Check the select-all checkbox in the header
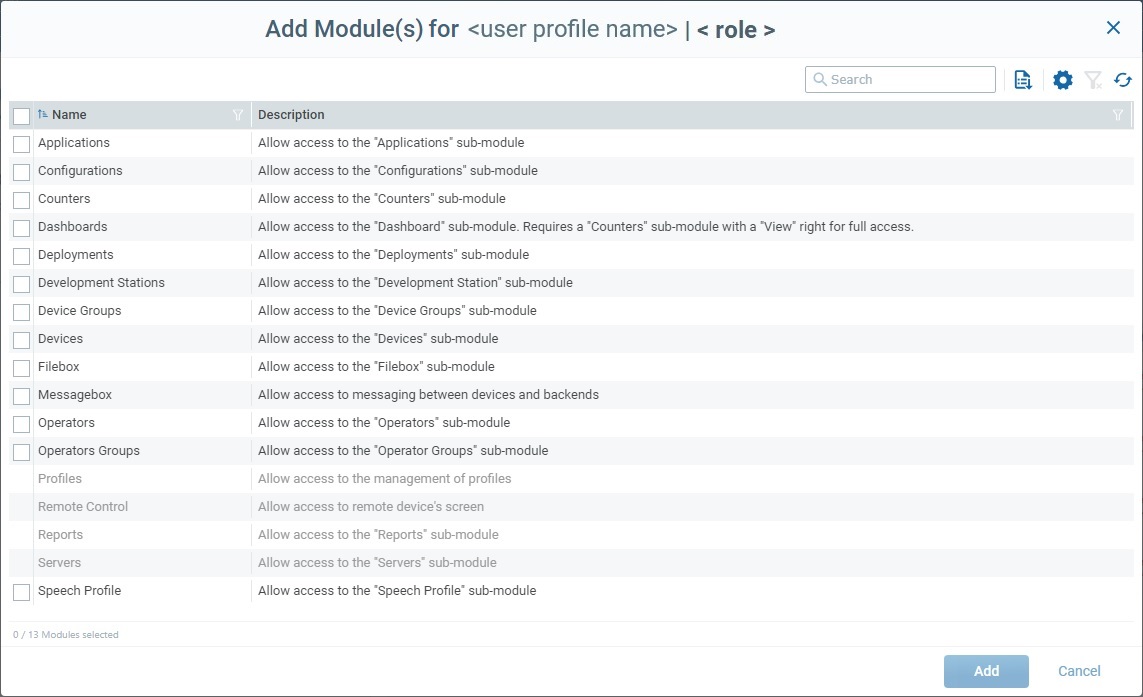This screenshot has width=1143, height=697. click(21, 115)
